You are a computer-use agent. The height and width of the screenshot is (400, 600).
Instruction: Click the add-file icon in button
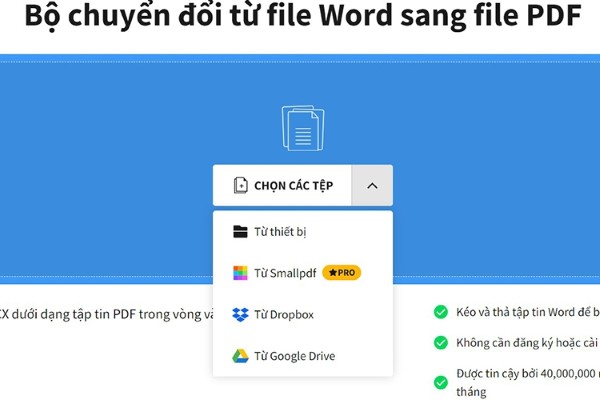[x=240, y=186]
